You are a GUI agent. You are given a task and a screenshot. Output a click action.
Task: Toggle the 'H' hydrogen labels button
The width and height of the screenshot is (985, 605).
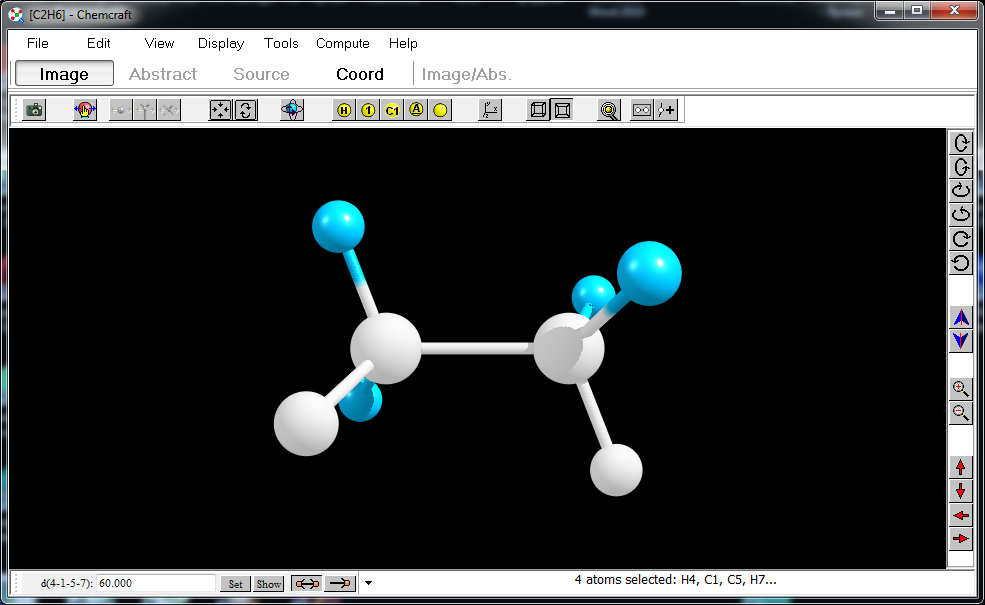(344, 110)
